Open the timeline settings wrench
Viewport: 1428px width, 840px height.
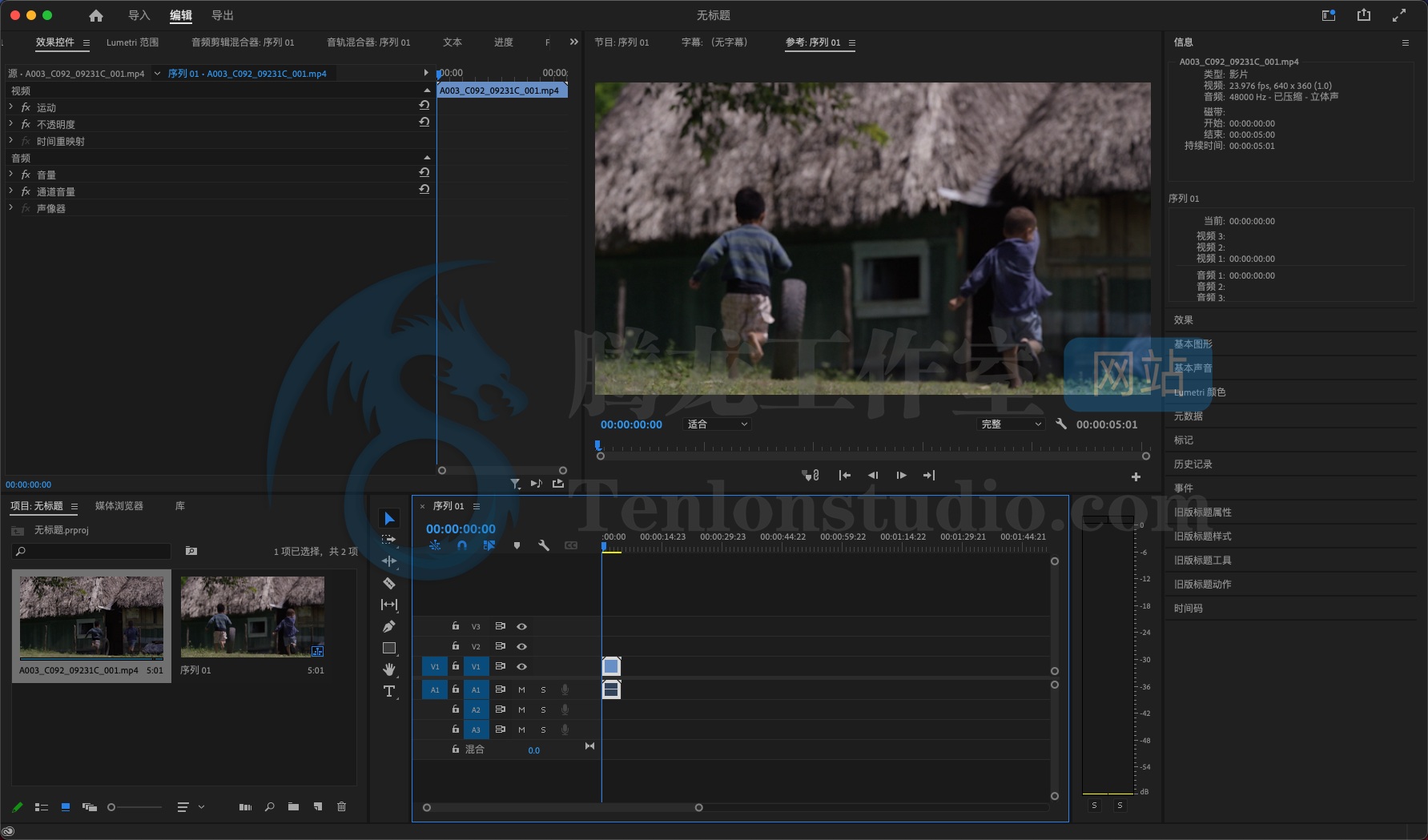coord(544,545)
